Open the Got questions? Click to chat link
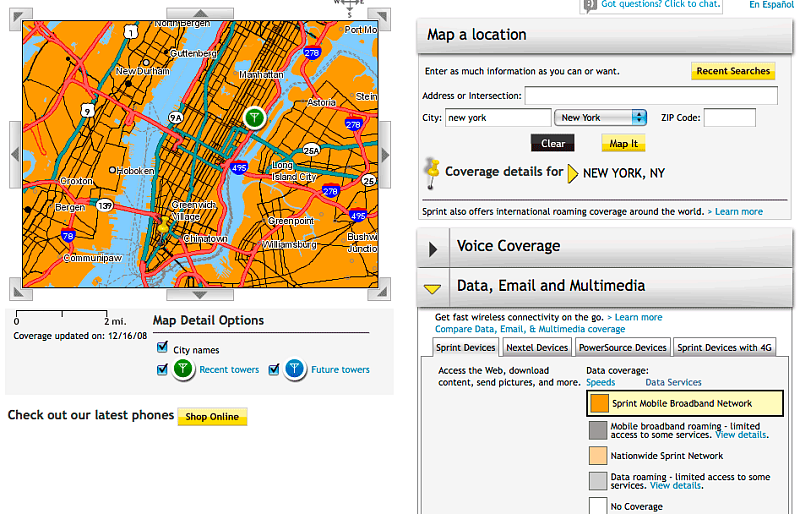Screen dimensions: 800x514 click(x=661, y=5)
